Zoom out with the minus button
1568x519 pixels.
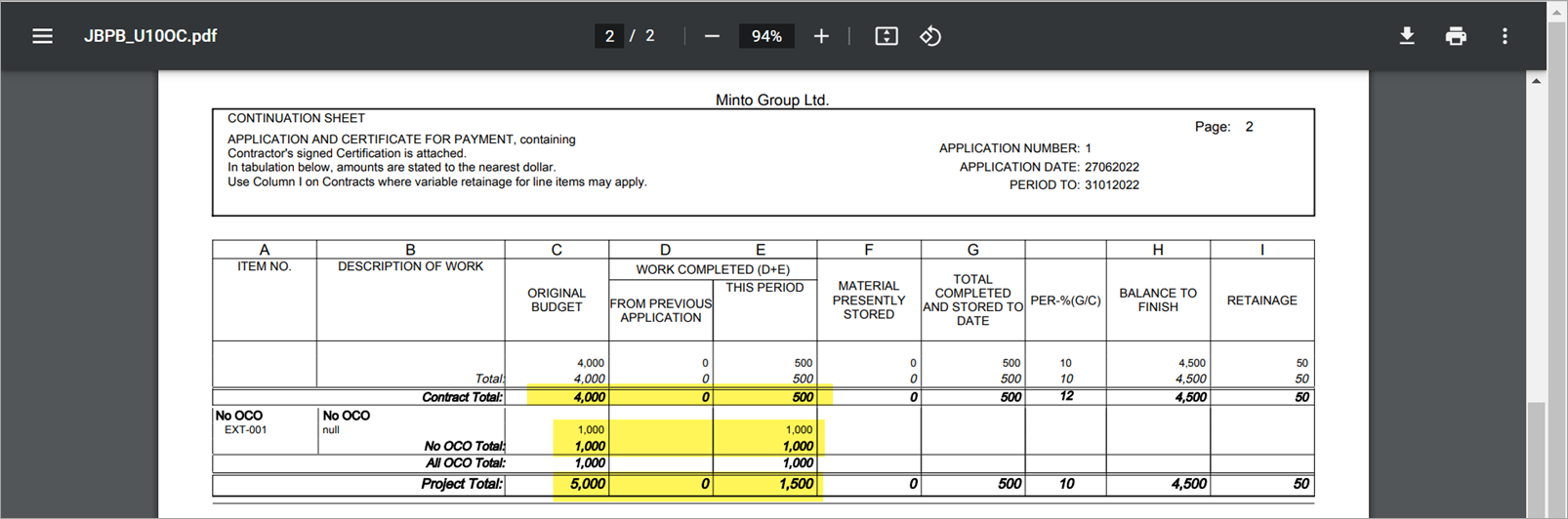point(712,36)
